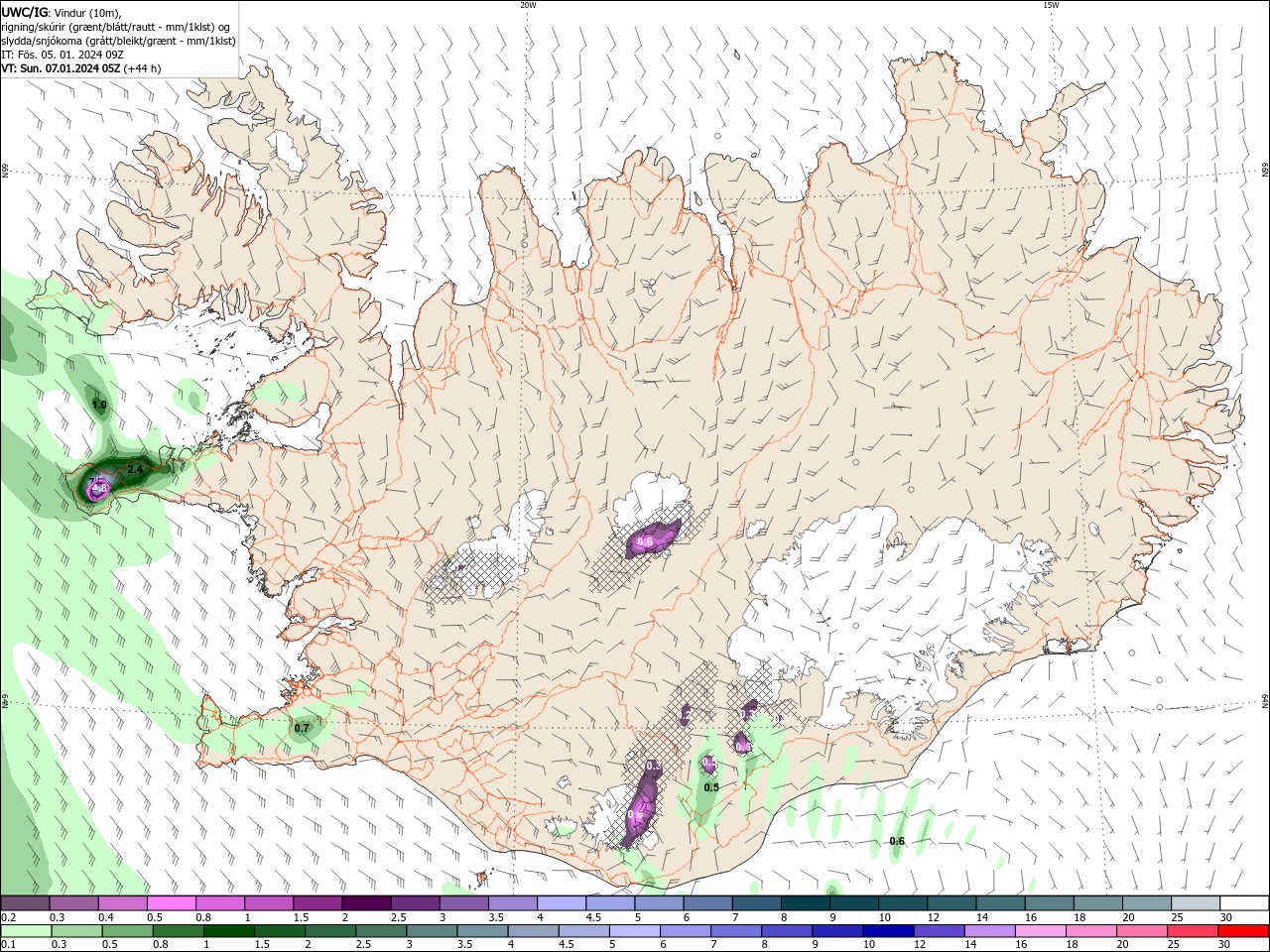Image resolution: width=1270 pixels, height=952 pixels.
Task: Click the pale green 0.1 swatch in lower legend row
Action: pyautogui.click(x=26, y=931)
